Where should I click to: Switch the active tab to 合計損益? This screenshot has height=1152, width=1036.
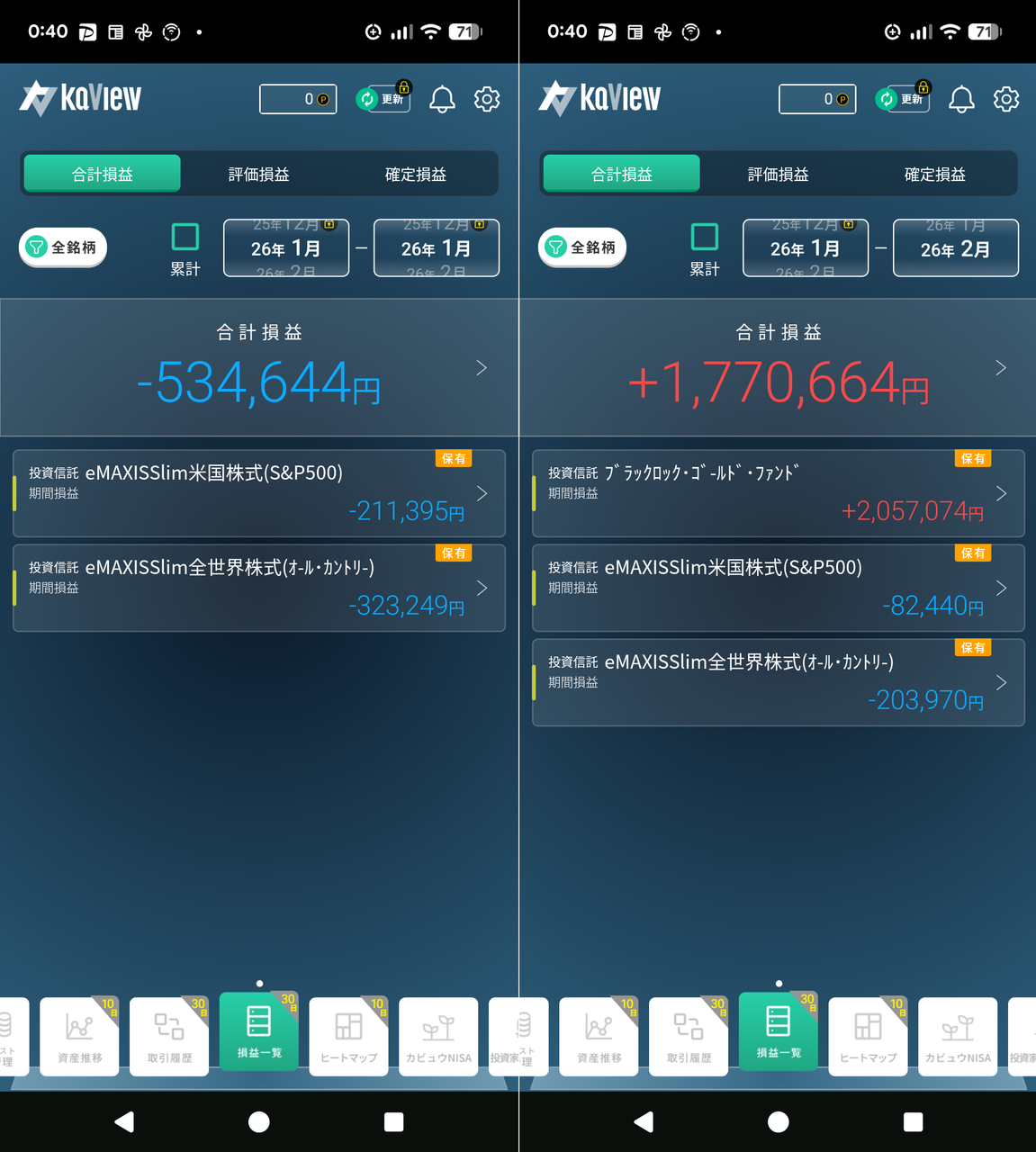100,173
